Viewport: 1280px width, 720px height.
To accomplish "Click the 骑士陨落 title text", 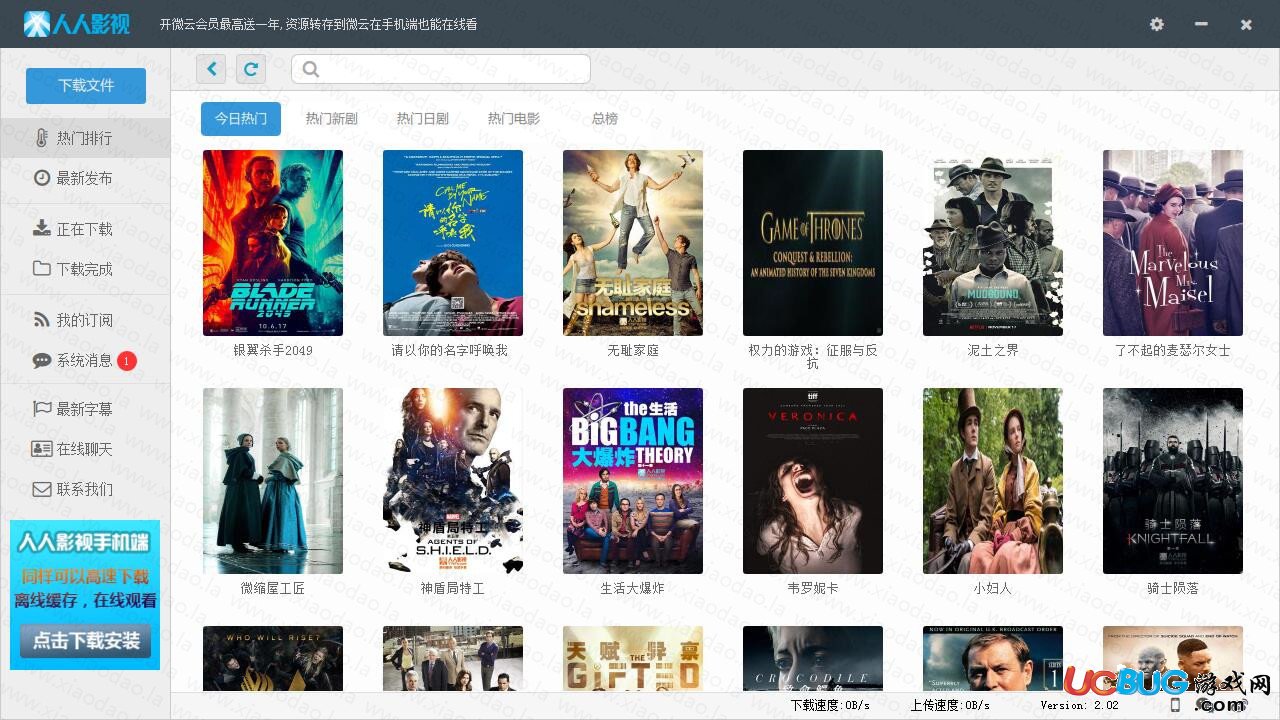I will point(1173,589).
